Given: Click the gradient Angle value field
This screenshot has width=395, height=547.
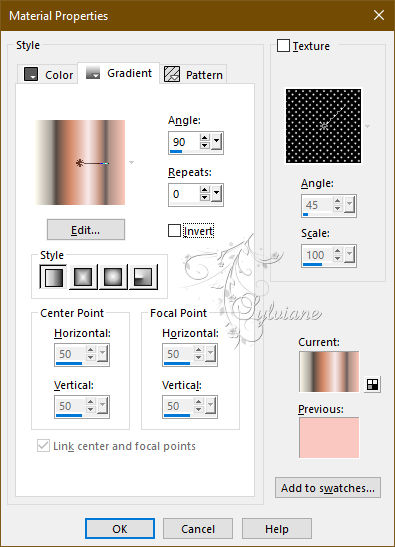Looking at the screenshot, I should pyautogui.click(x=184, y=142).
